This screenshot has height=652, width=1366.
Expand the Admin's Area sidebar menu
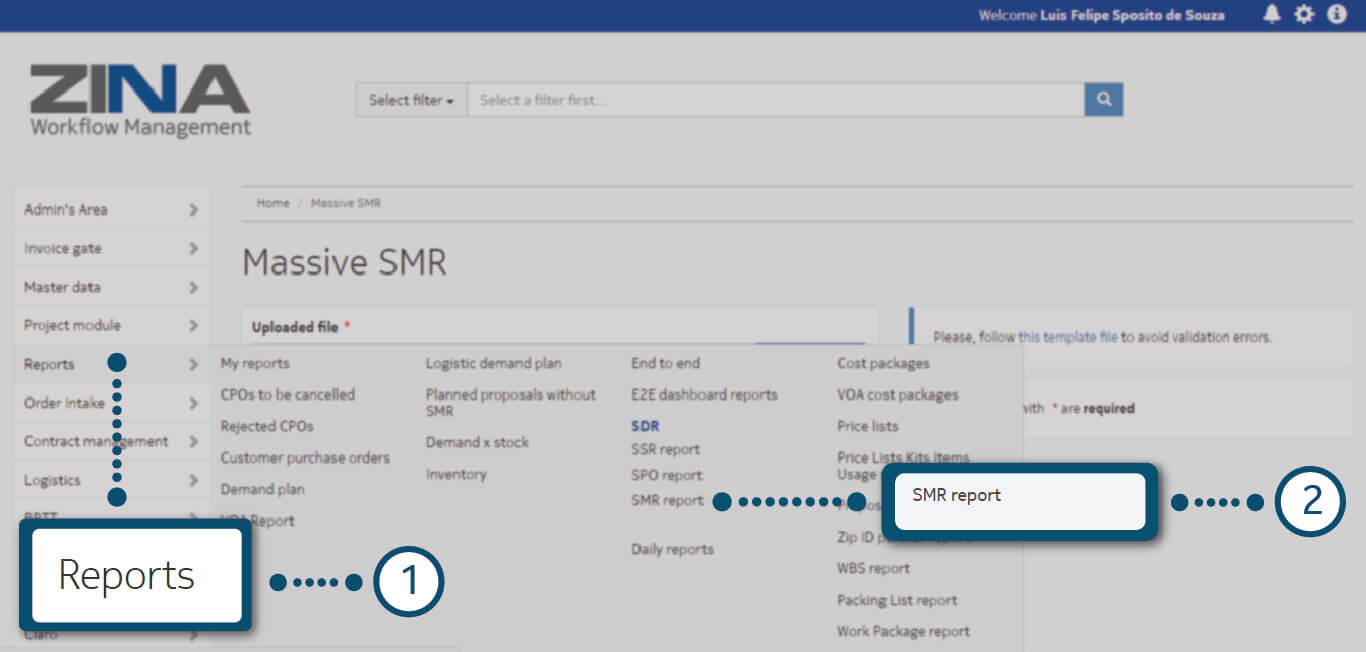pos(111,210)
